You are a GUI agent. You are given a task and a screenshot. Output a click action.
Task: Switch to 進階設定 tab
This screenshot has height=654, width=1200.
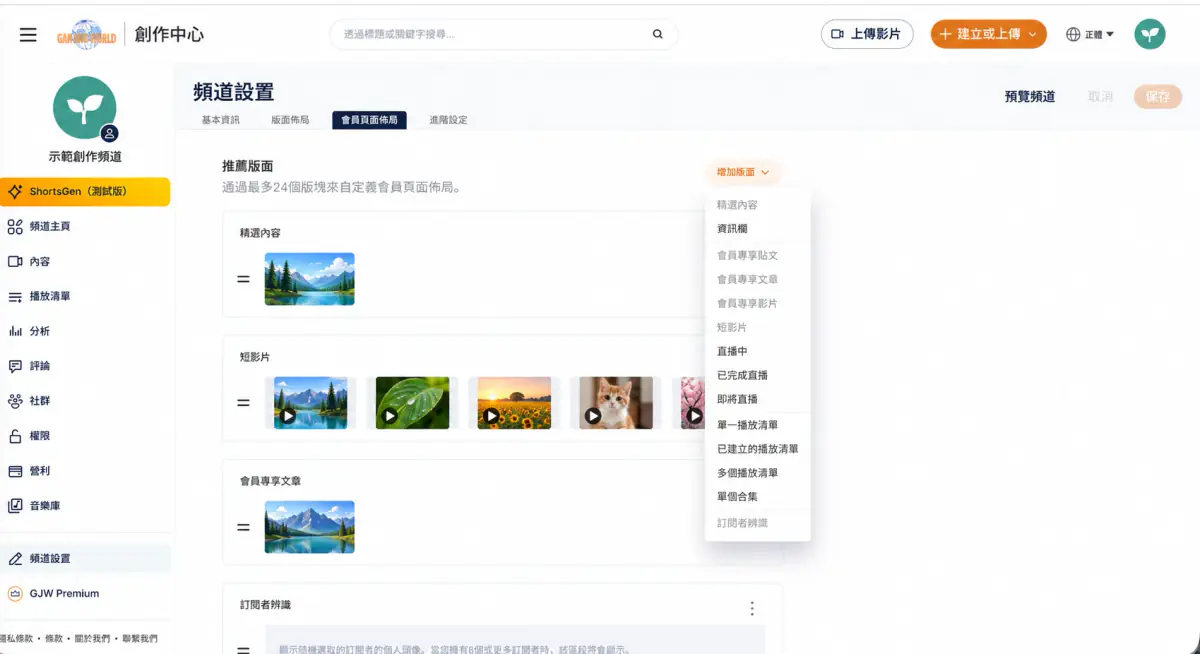click(x=448, y=120)
